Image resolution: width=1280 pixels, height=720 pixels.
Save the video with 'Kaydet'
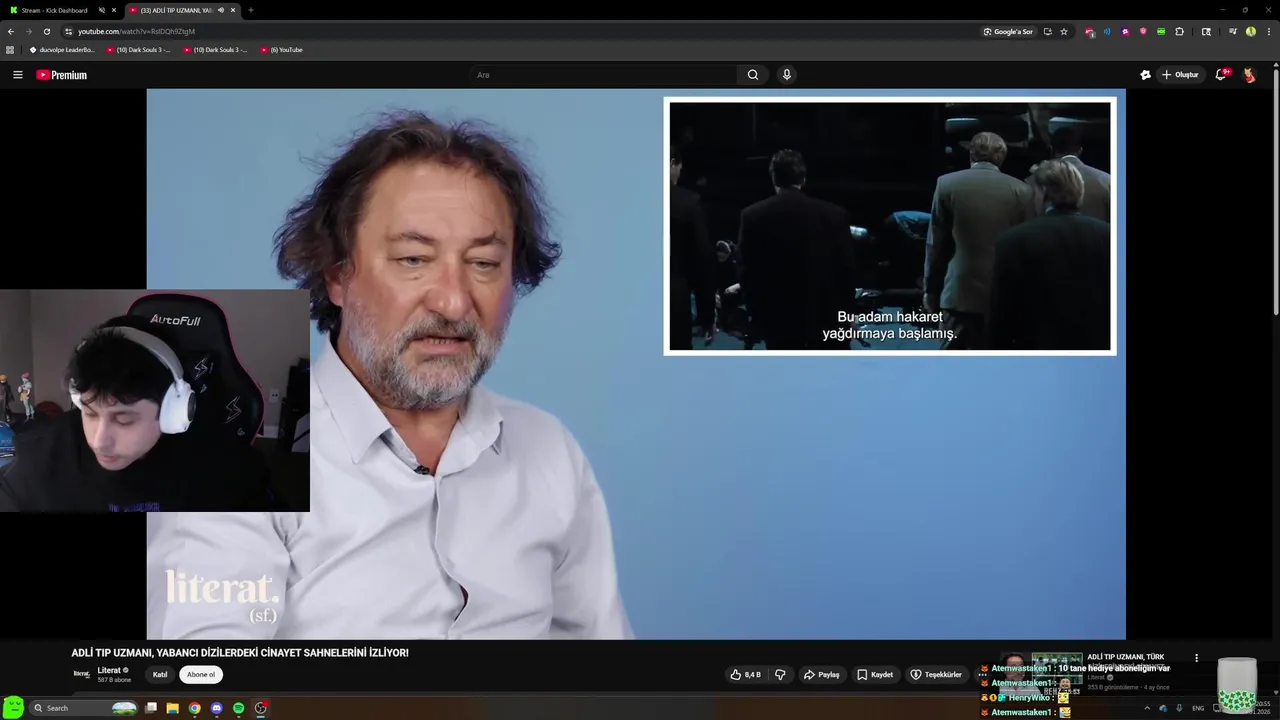pos(875,674)
